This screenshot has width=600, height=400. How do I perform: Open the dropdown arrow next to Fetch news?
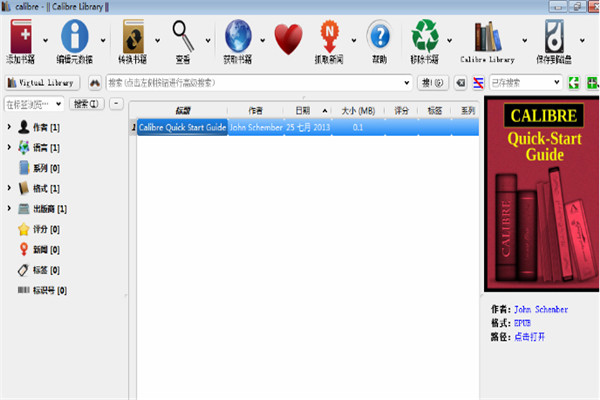pyautogui.click(x=354, y=40)
